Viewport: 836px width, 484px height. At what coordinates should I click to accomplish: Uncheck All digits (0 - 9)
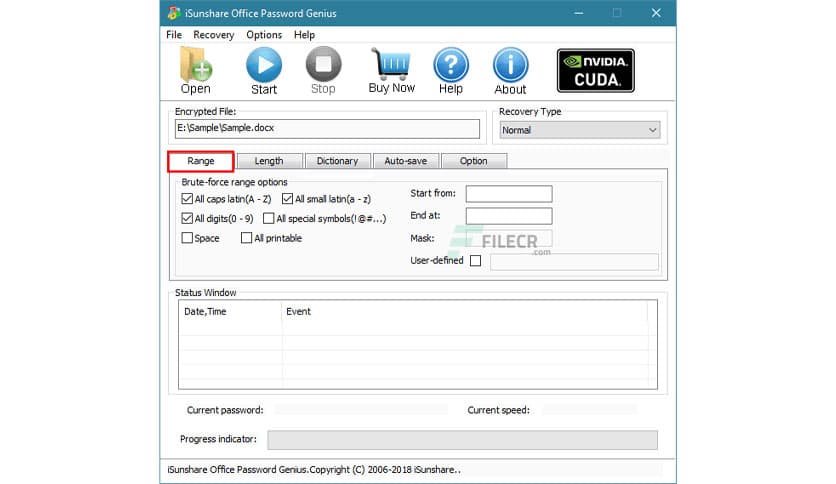[187, 218]
